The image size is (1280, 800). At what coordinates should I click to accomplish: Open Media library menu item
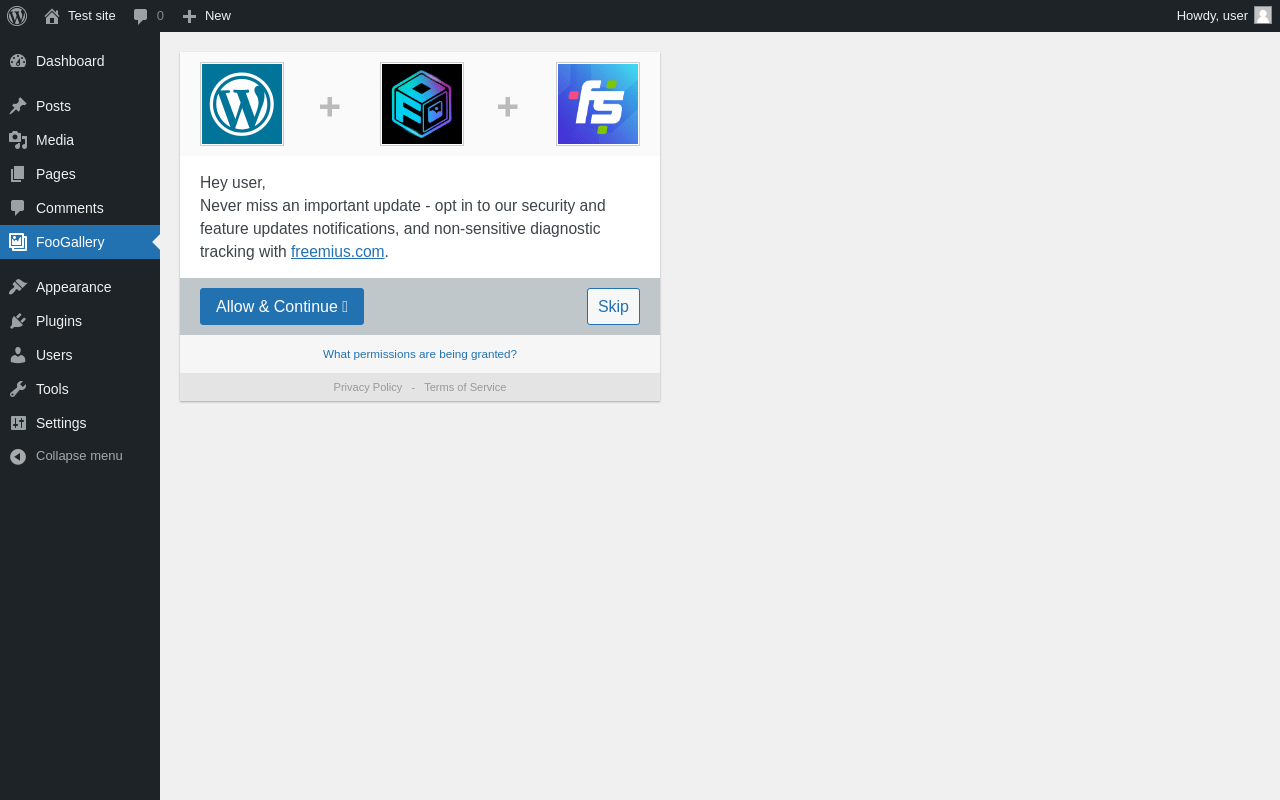click(55, 140)
